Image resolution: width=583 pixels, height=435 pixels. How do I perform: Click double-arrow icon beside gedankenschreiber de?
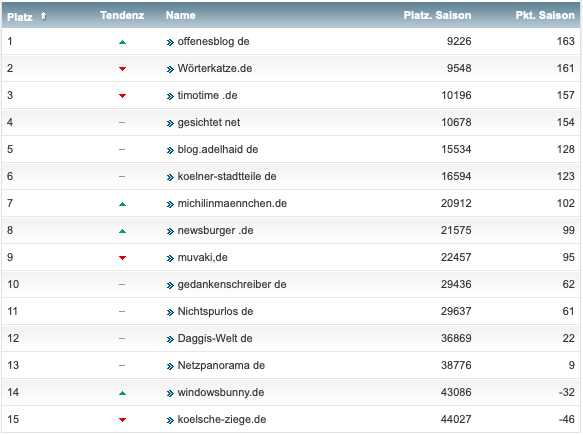coord(170,286)
